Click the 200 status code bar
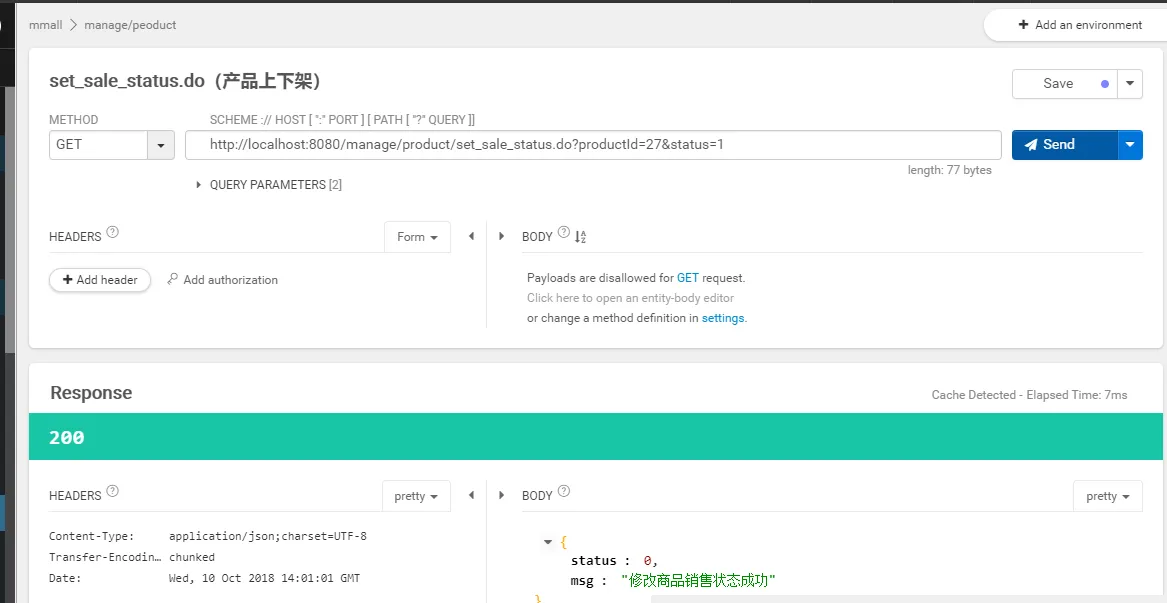1167x603 pixels. pyautogui.click(x=595, y=437)
